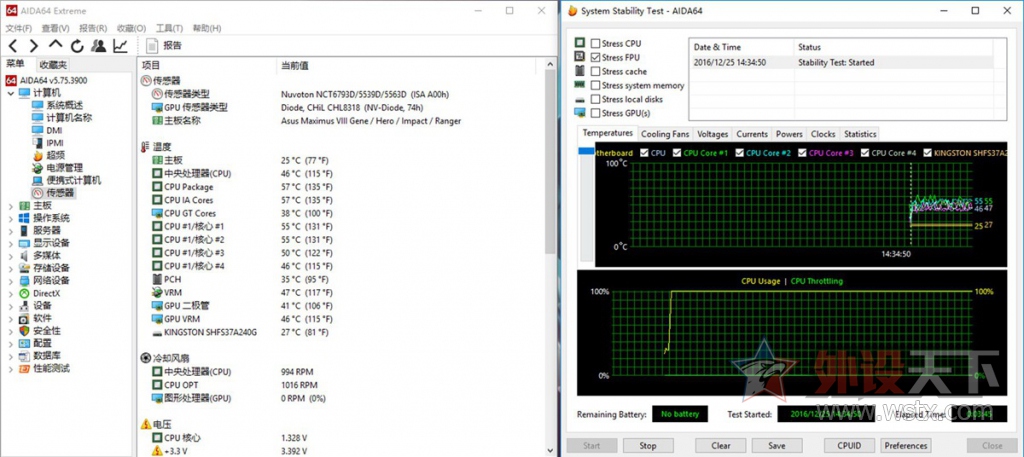This screenshot has width=1024, height=457.
Task: Enable Stress system memory checkbox
Action: click(x=595, y=86)
